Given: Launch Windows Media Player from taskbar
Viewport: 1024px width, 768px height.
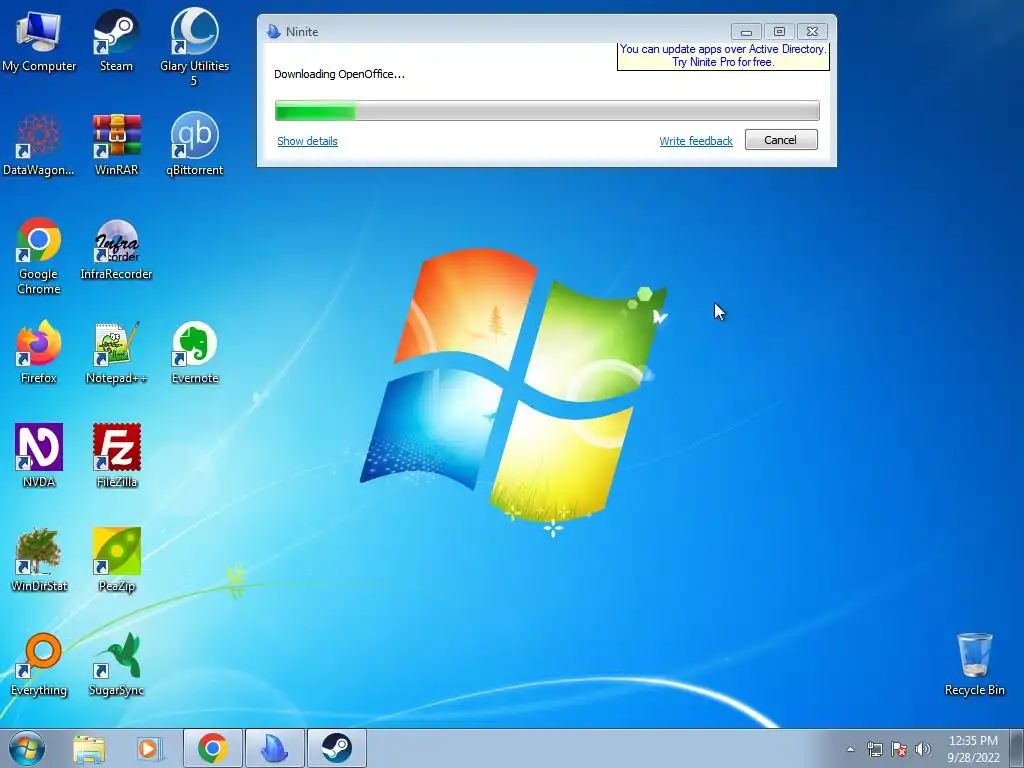Looking at the screenshot, I should pos(150,748).
